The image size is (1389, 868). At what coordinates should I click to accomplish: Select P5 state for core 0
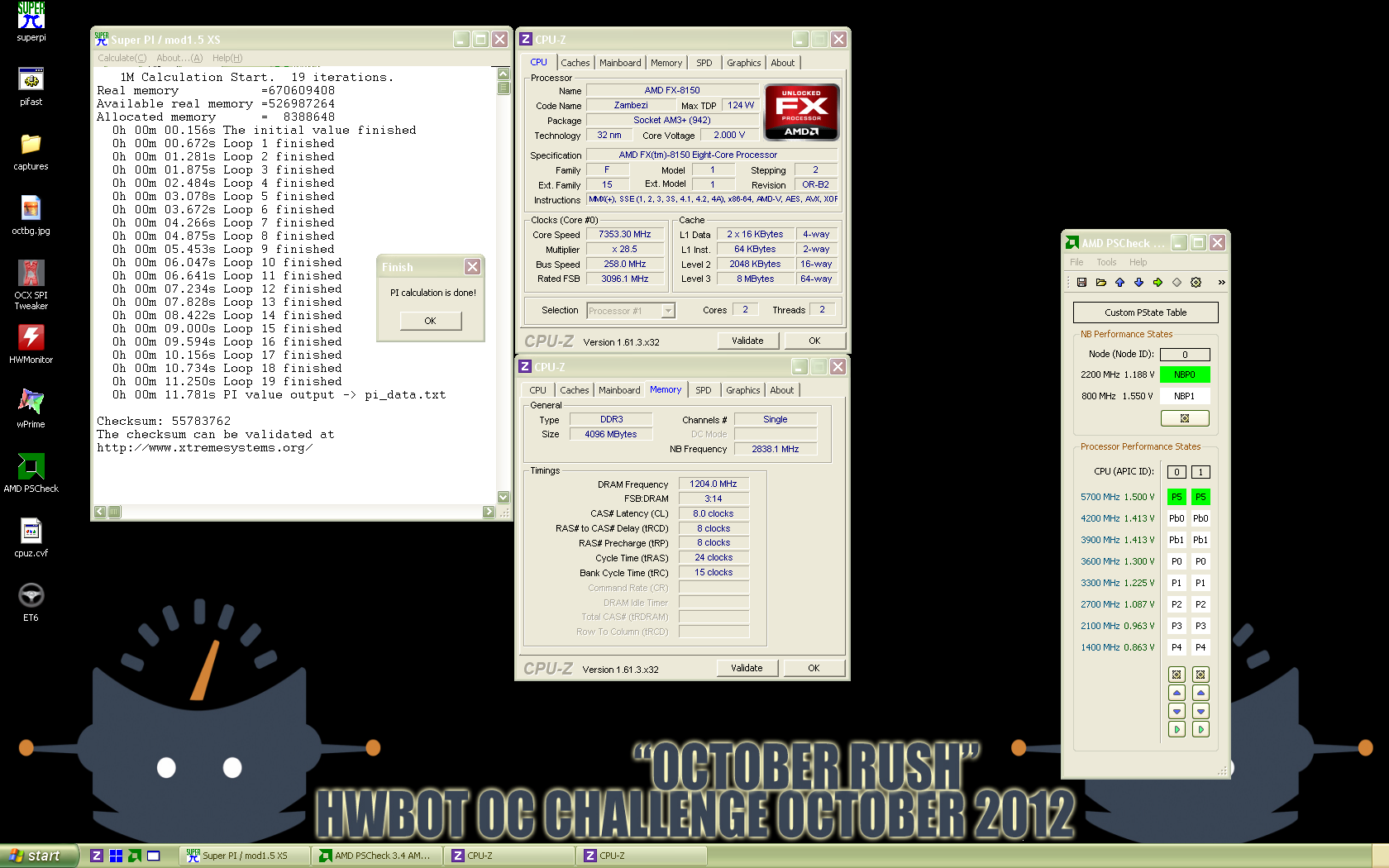click(1177, 497)
